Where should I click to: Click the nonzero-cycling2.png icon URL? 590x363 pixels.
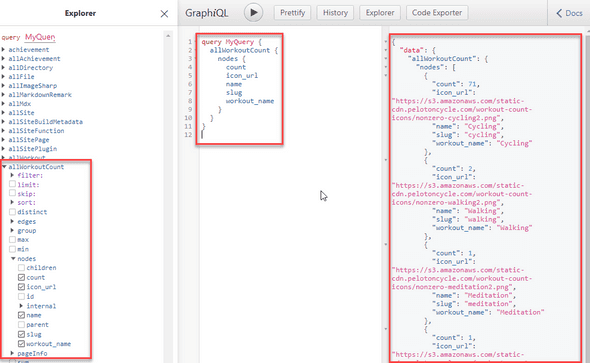coord(462,109)
